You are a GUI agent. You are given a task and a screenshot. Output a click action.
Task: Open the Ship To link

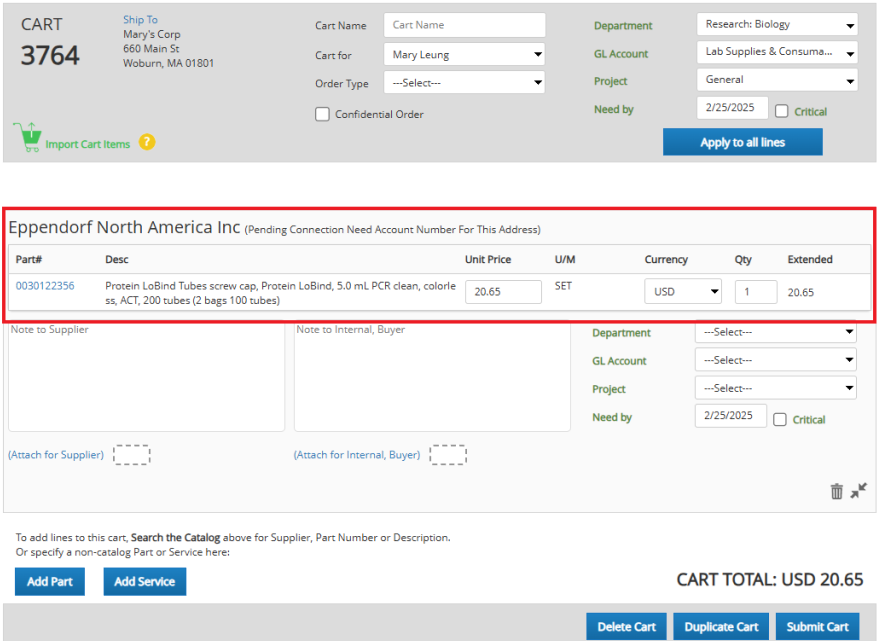click(140, 20)
